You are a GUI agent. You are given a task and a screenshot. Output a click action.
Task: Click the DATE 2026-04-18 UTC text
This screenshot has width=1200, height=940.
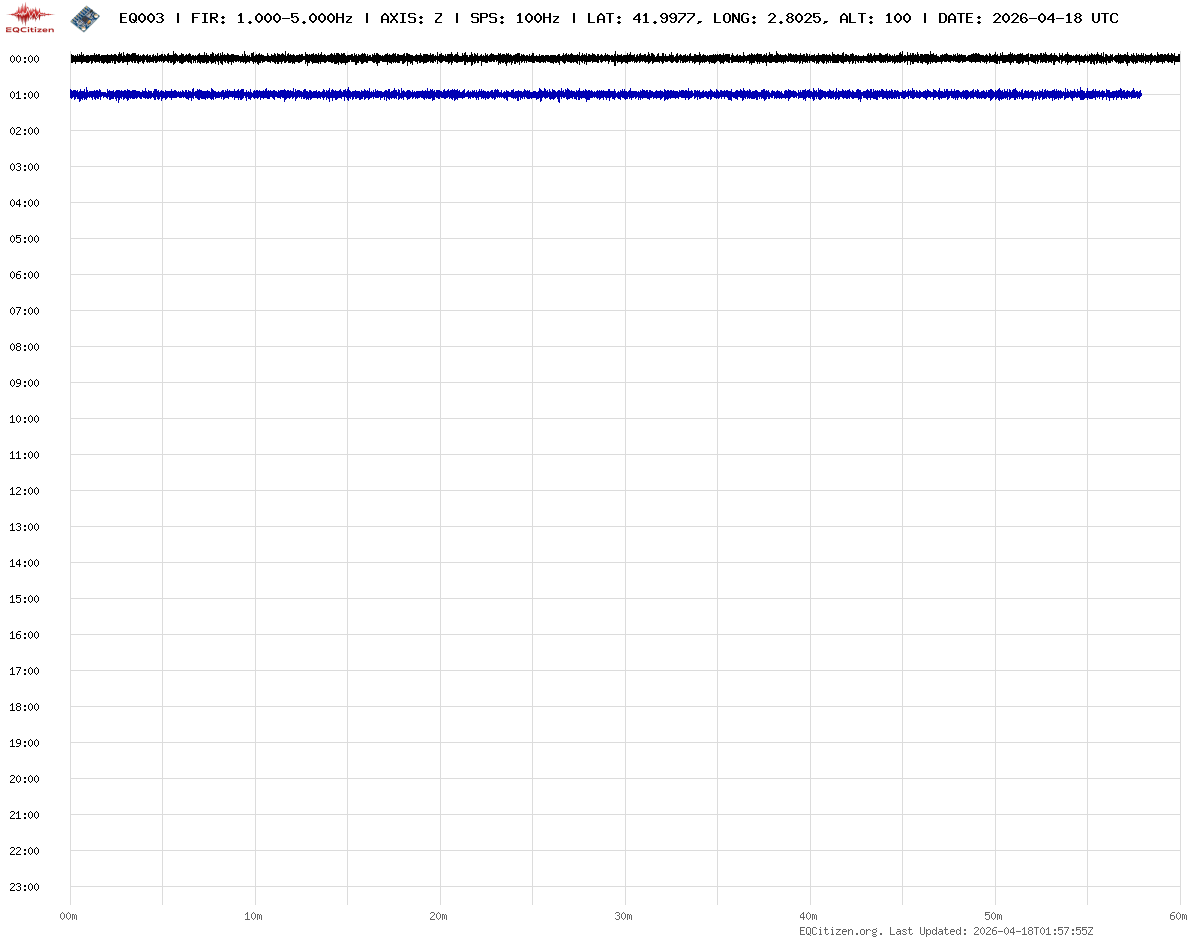tap(1028, 18)
